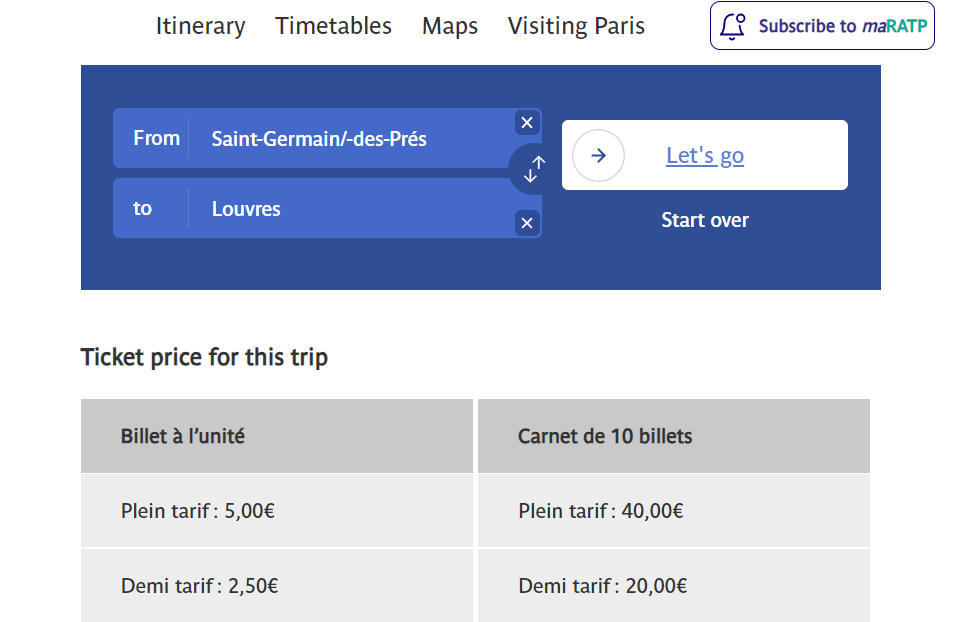This screenshot has width=961, height=622.
Task: Click Start over to reset search
Action: pos(705,220)
